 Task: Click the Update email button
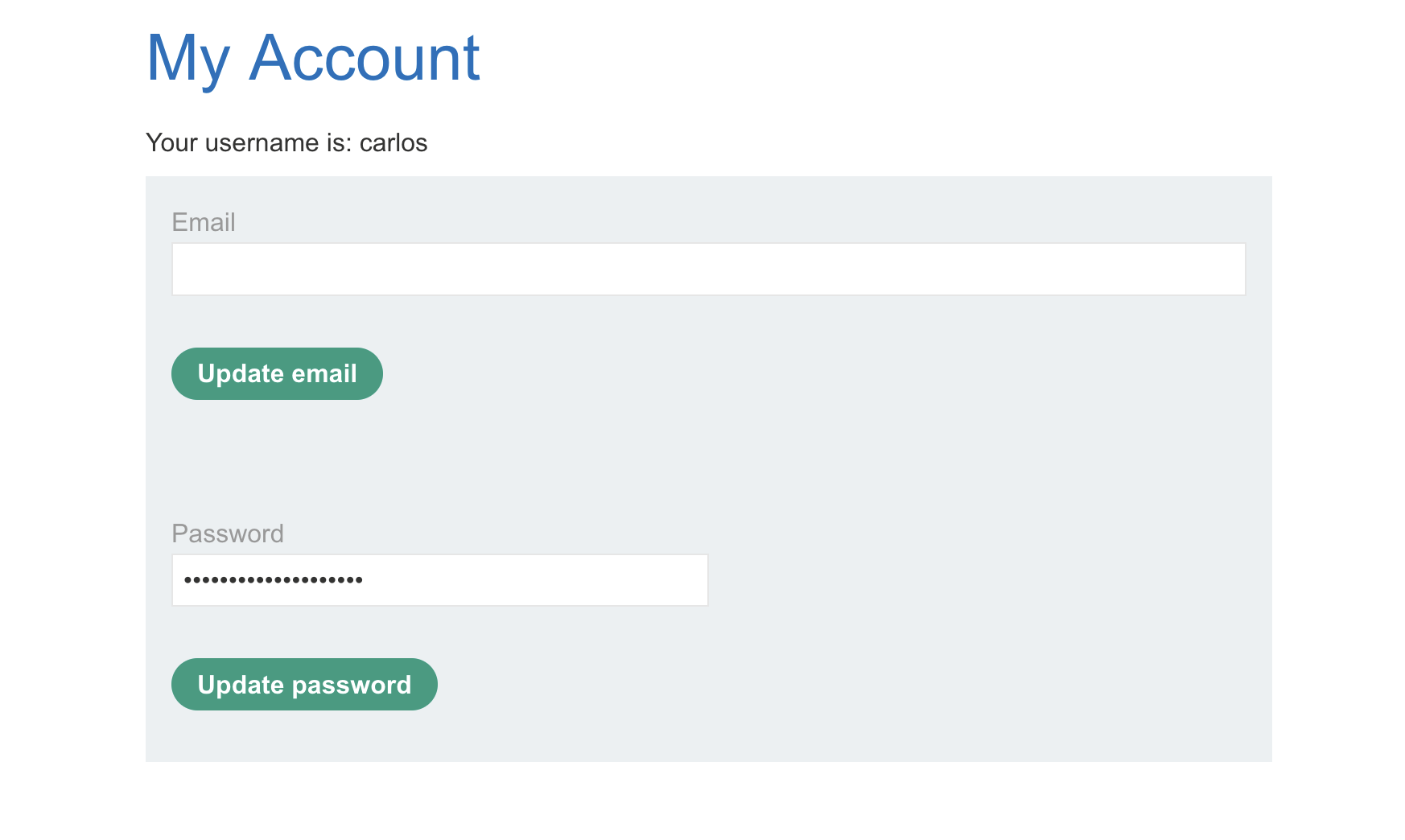coord(277,373)
